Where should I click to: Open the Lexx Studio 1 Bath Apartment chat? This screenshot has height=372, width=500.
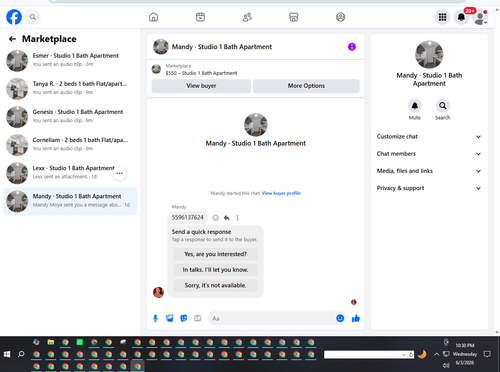70,173
